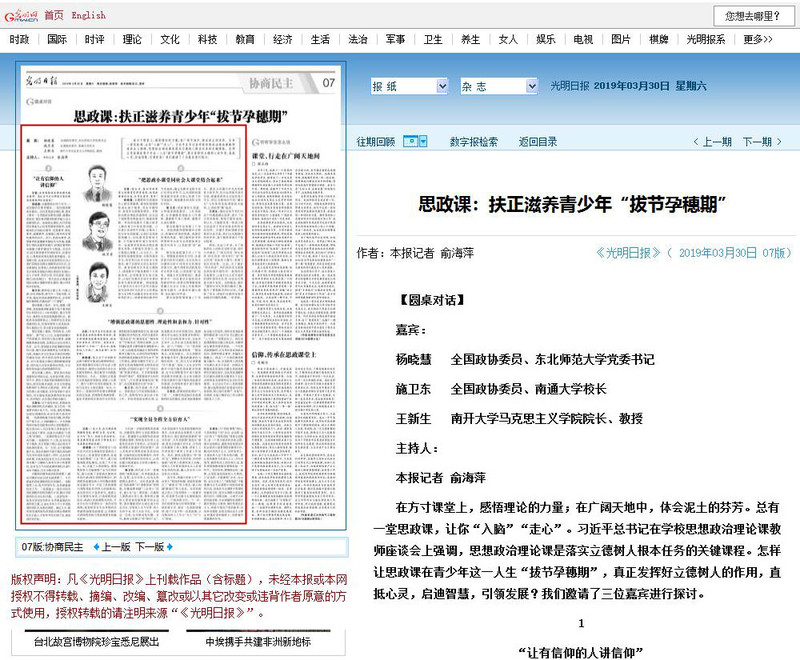Switch to the English version link

(x=89, y=16)
